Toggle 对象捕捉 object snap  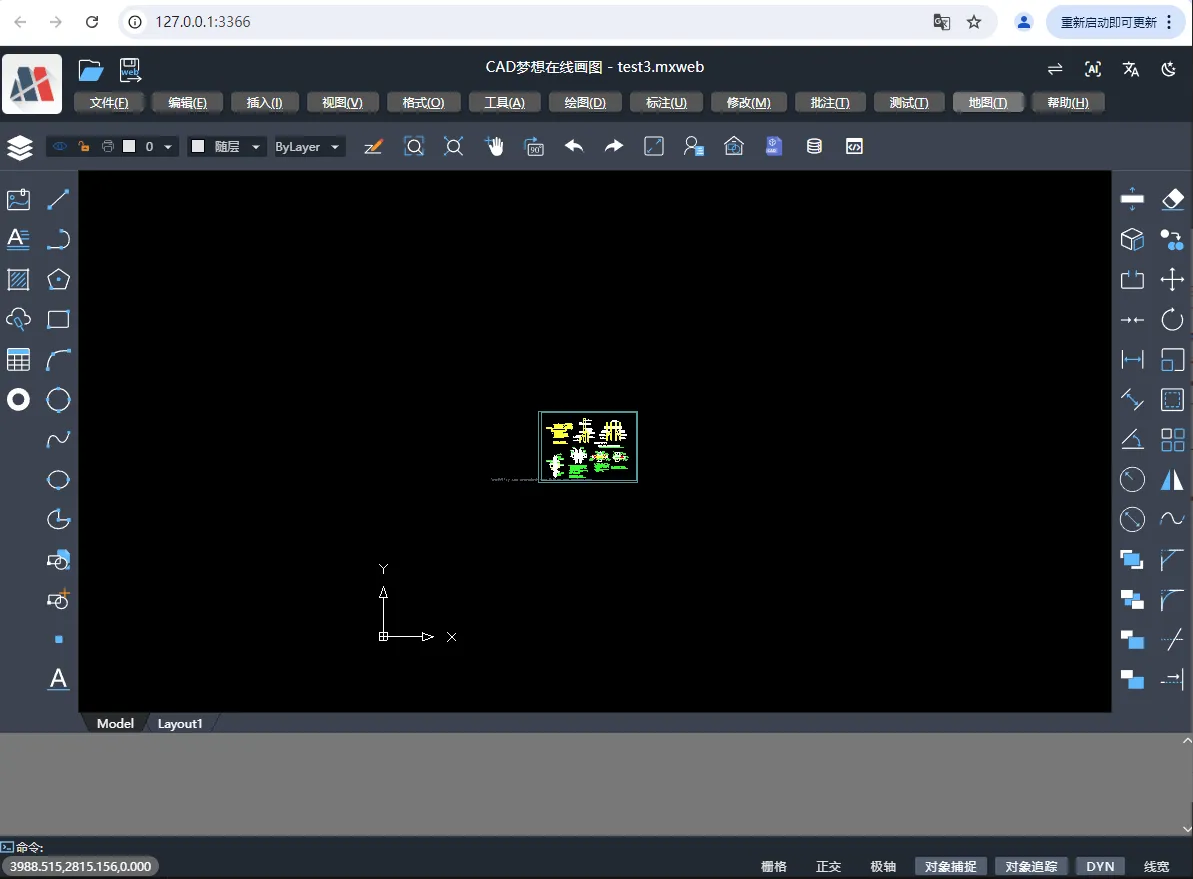pyautogui.click(x=950, y=866)
